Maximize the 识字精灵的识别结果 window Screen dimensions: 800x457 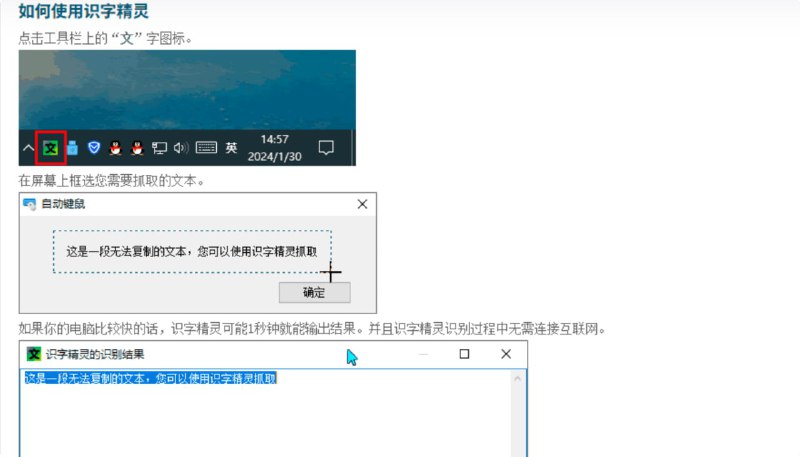coord(464,354)
